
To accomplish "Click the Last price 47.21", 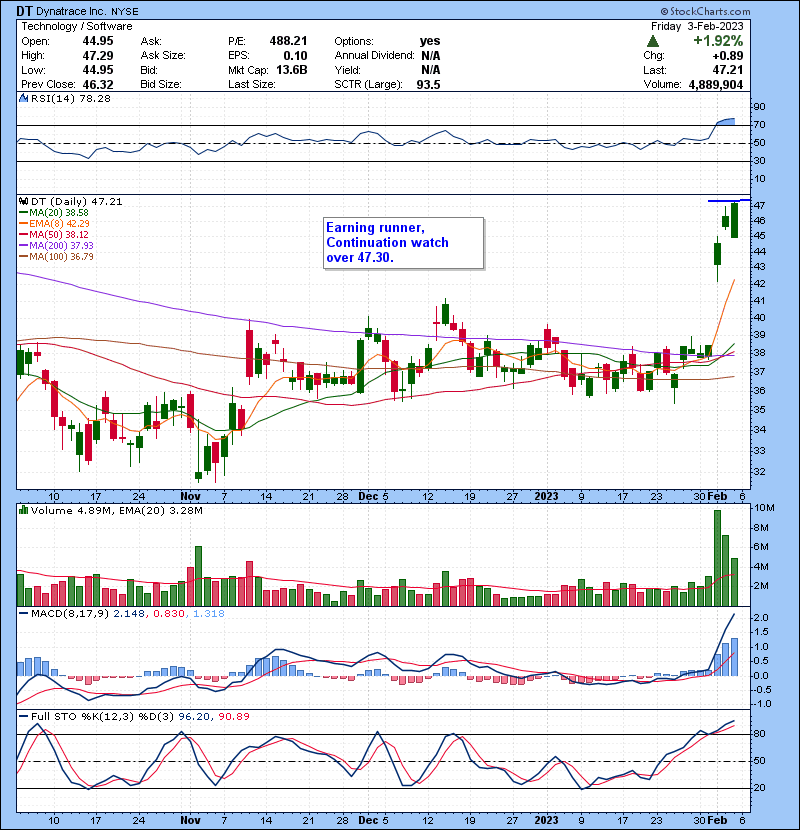I will (727, 70).
